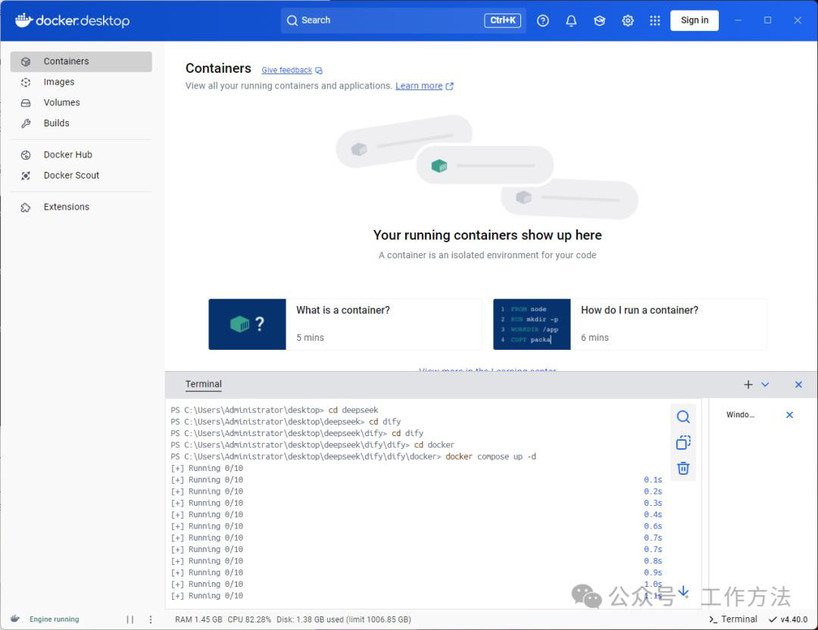
Task: Click the Docker Hub icon
Action: pos(26,155)
